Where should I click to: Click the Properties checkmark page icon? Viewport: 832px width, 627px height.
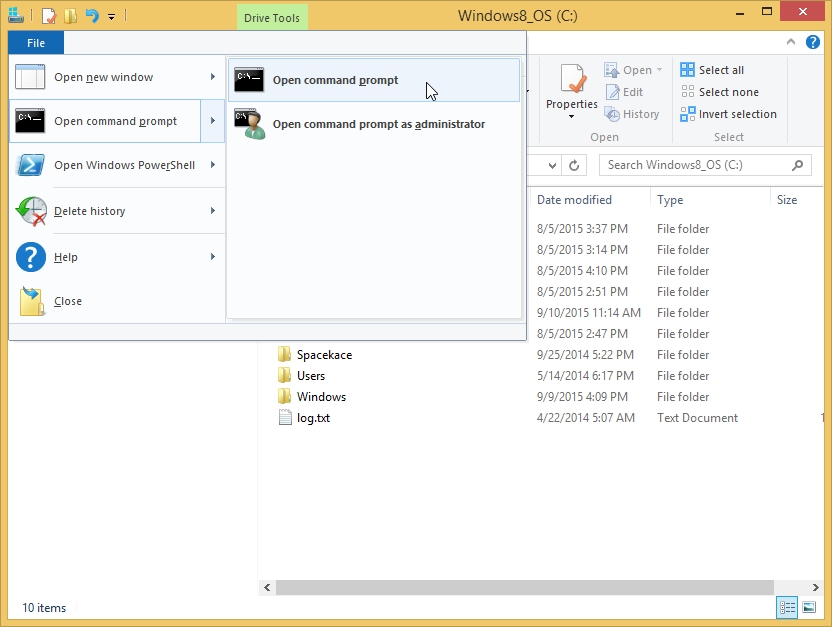(573, 79)
